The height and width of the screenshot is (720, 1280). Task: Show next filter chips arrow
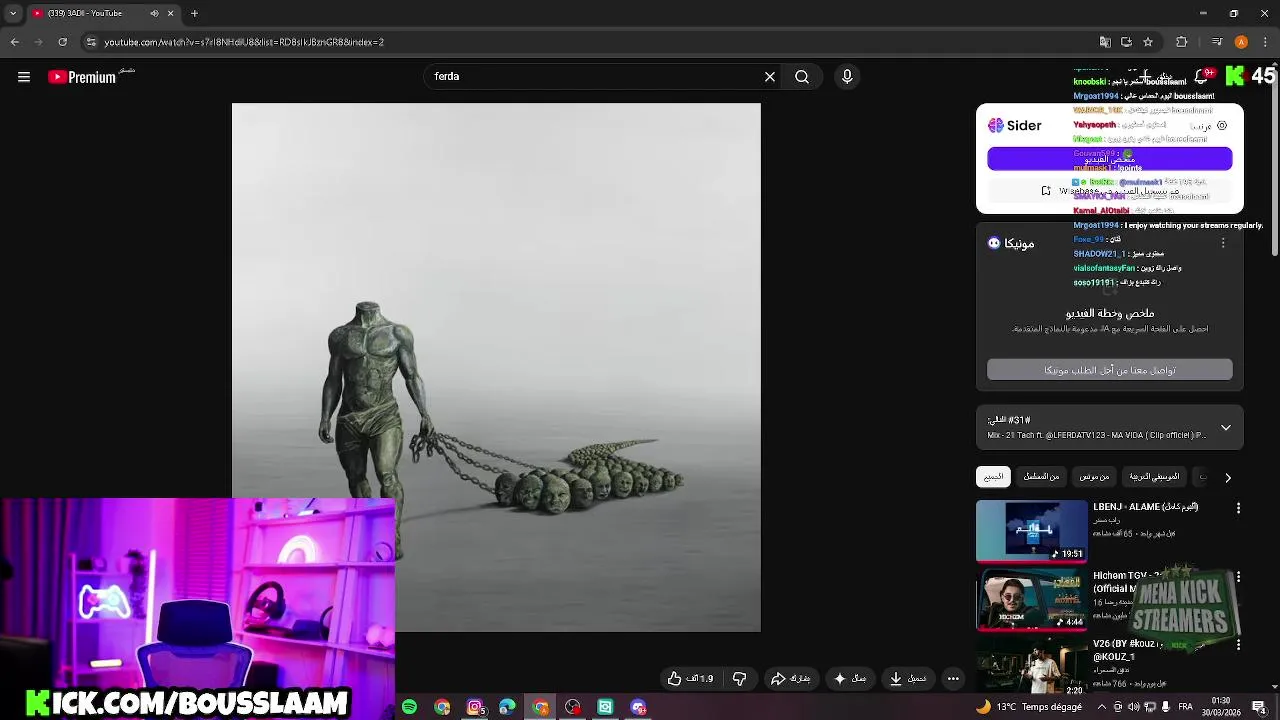pos(1228,478)
